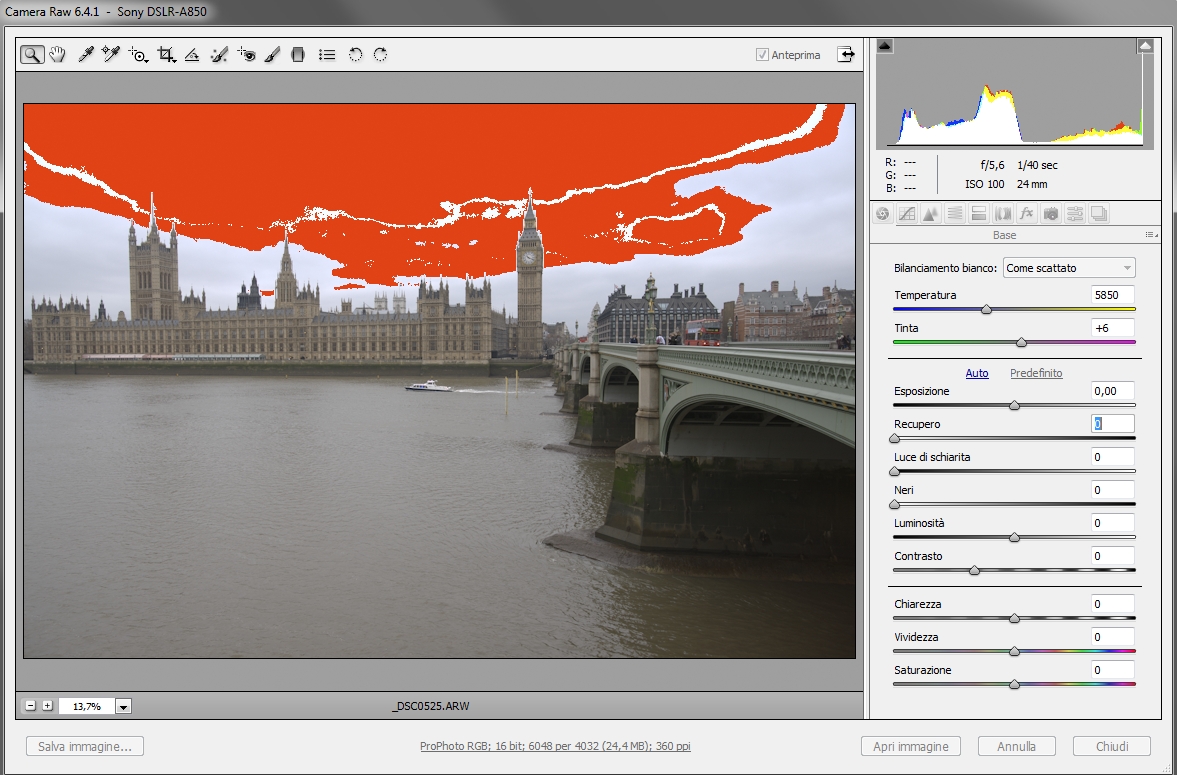Click the Esposizione slider handle
Viewport: 1177px width, 775px height.
[1014, 405]
